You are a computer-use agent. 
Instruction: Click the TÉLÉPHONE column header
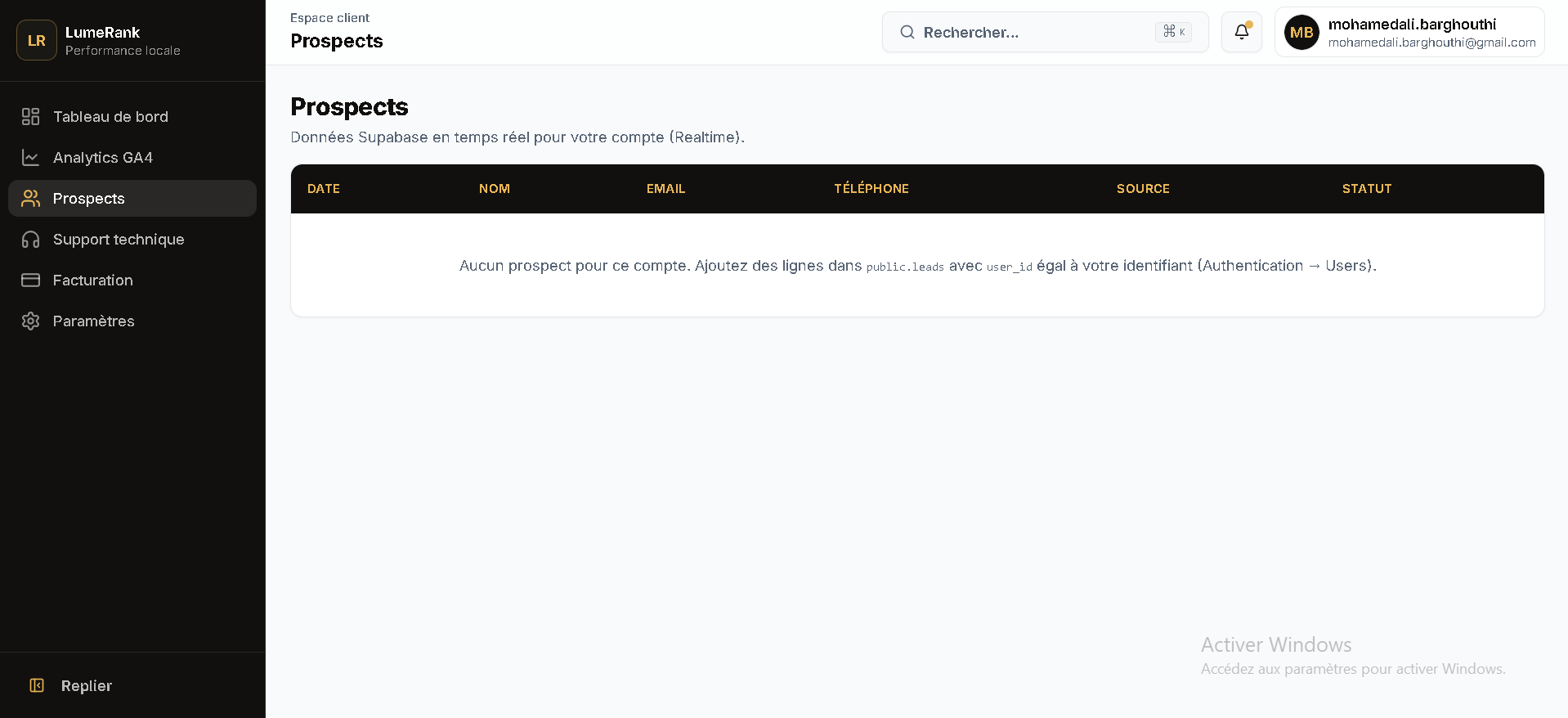(871, 189)
